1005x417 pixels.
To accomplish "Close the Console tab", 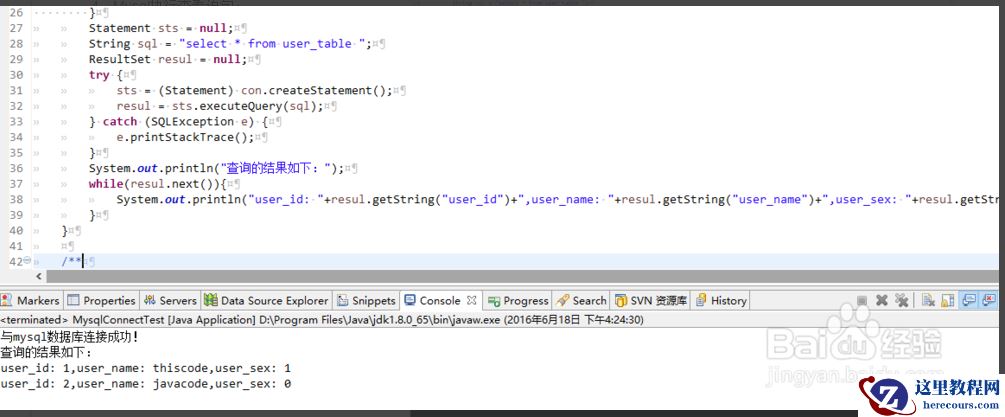I will pos(471,300).
